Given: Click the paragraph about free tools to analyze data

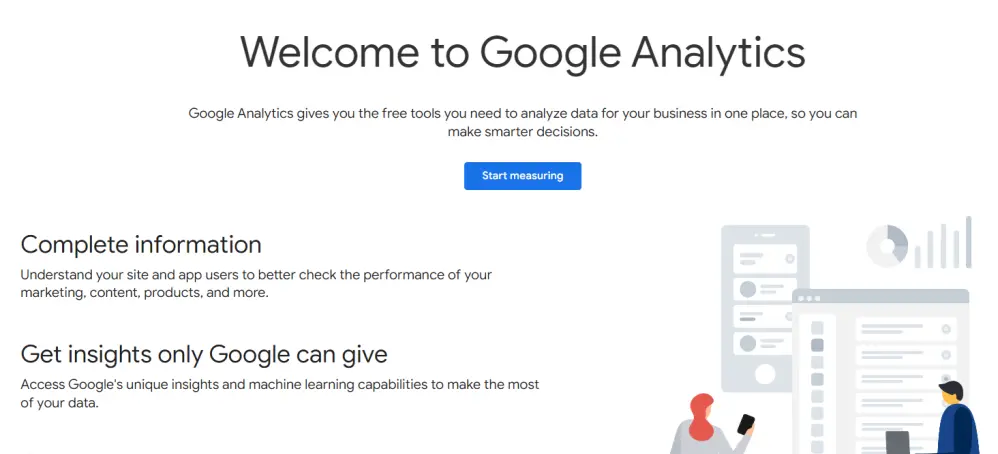Looking at the screenshot, I should 523,123.
